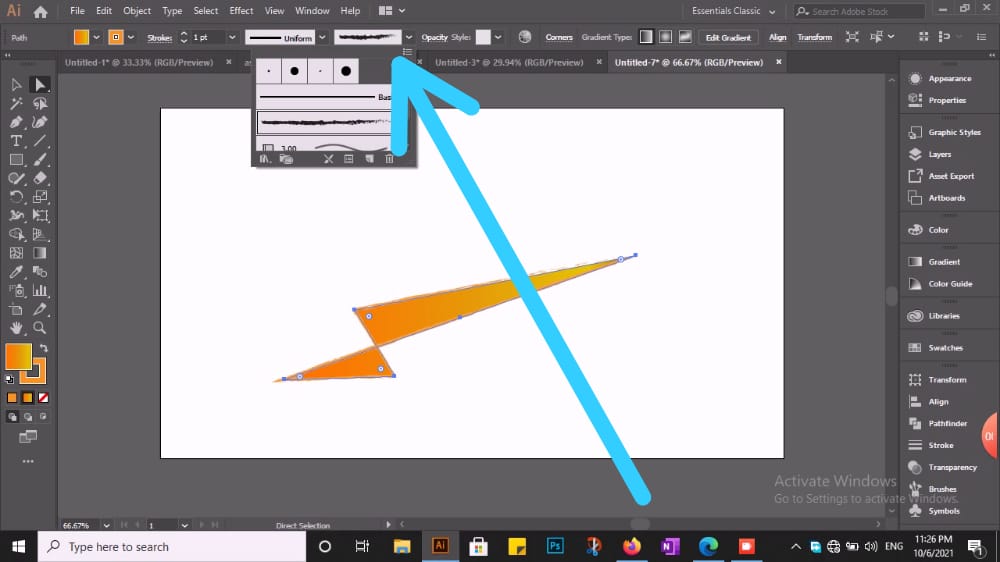This screenshot has width=1000, height=562.
Task: Select the Direct Selection tool
Action: point(40,85)
